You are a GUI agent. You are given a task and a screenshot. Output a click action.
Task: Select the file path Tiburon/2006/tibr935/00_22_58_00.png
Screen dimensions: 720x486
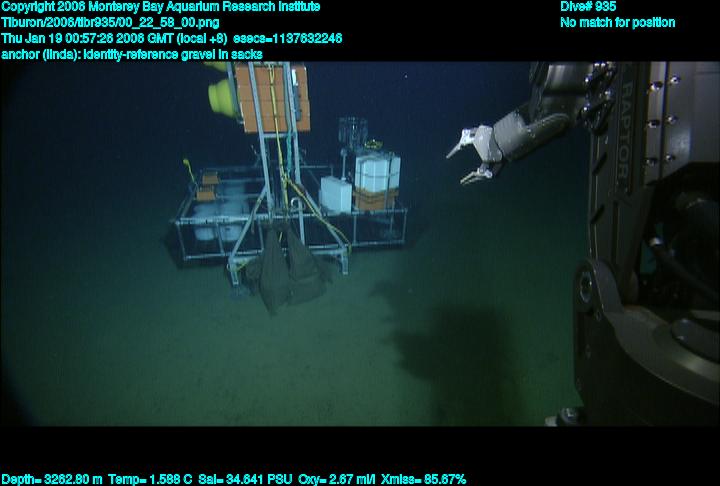(110, 23)
